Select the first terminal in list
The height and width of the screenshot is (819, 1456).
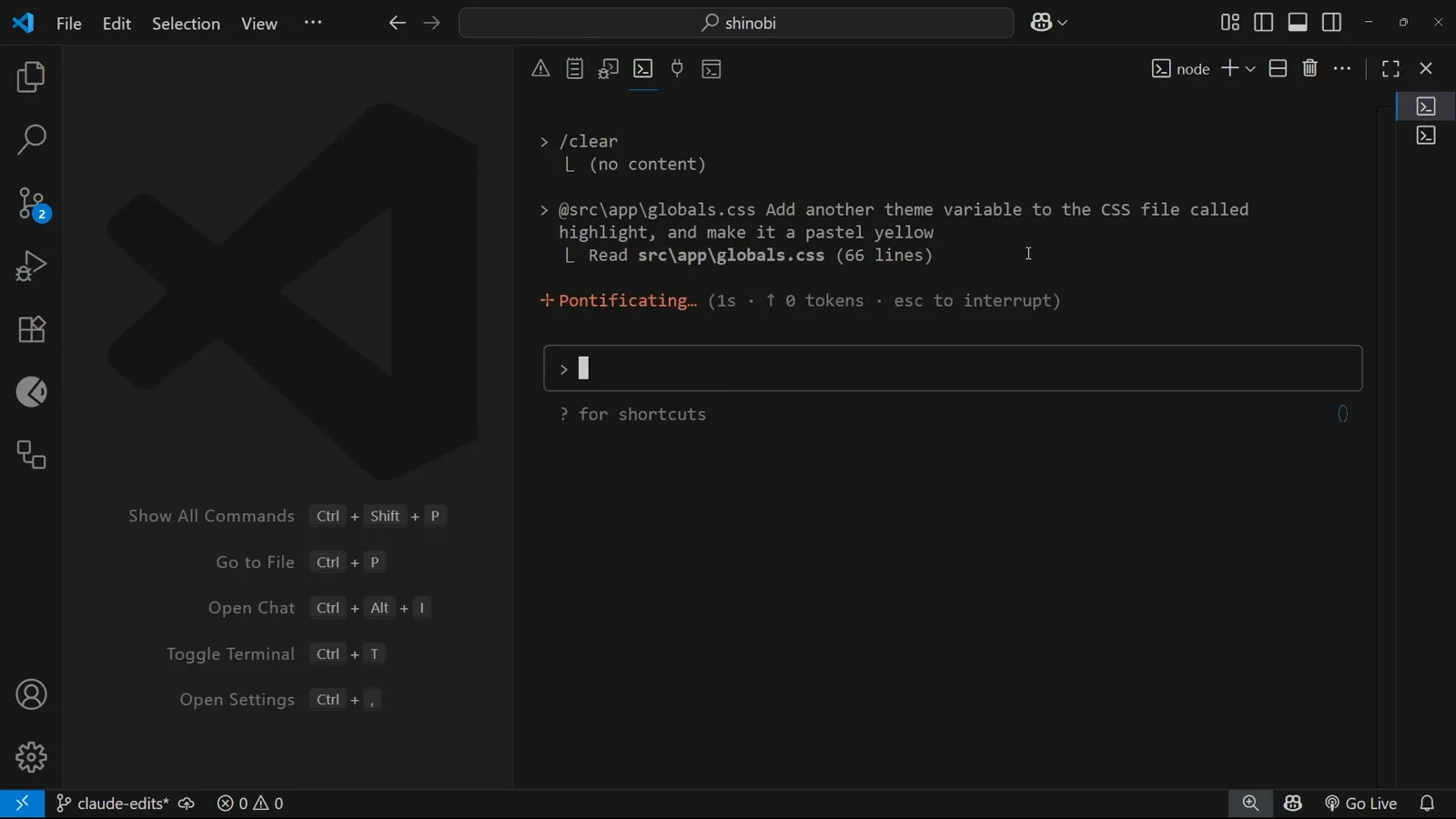tap(1426, 106)
